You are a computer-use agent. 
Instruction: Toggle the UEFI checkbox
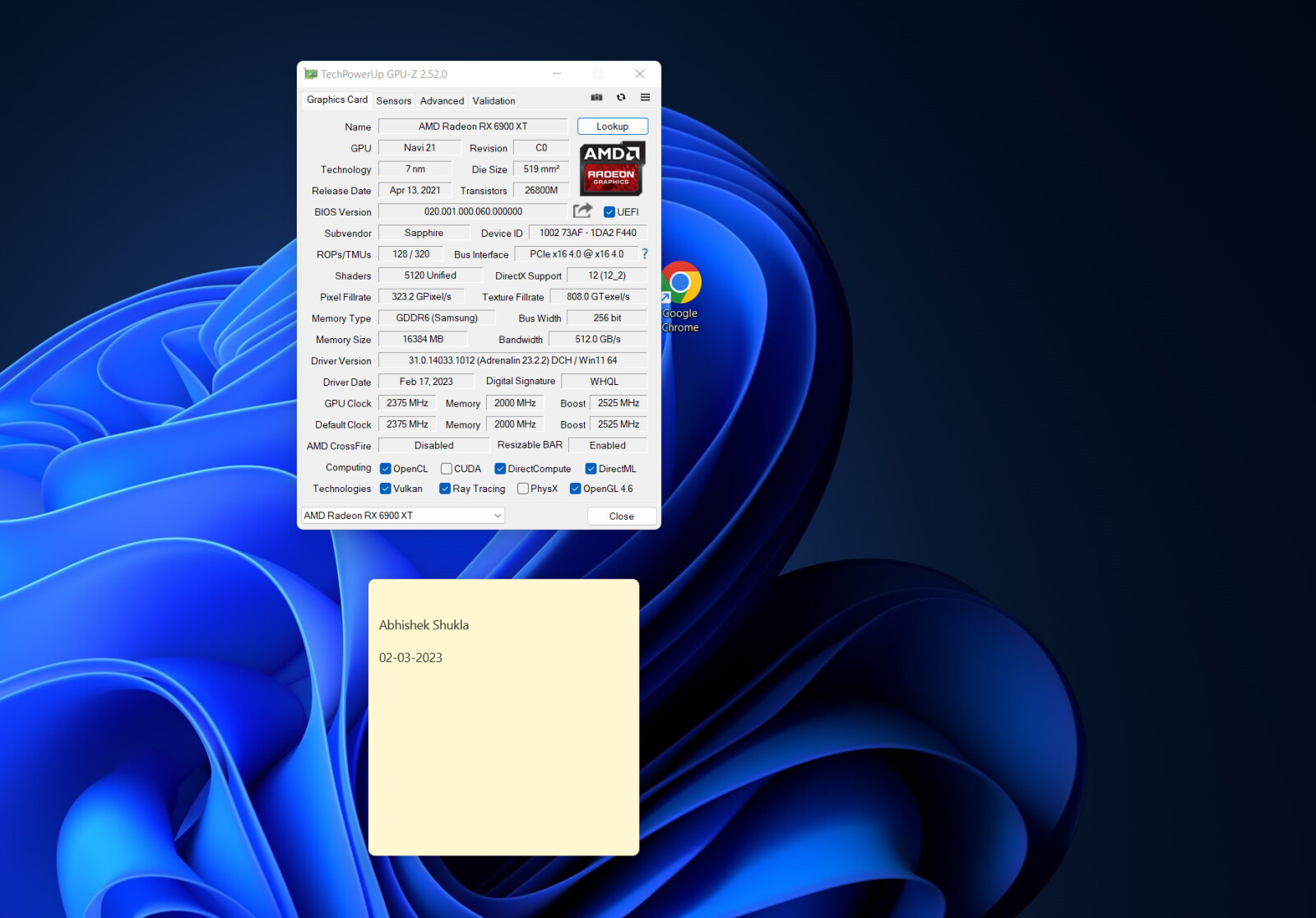tap(609, 212)
